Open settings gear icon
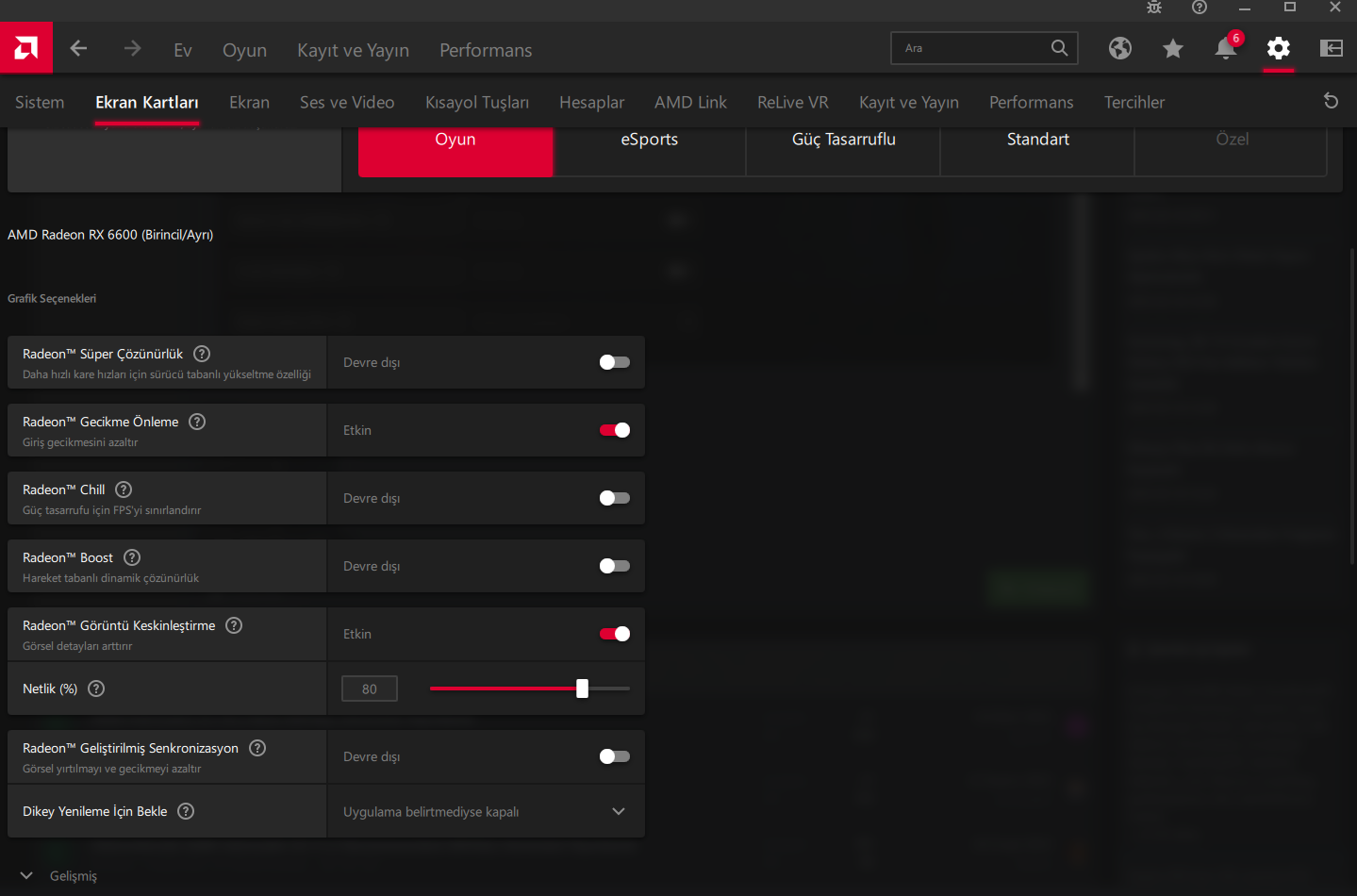This screenshot has height=896, width=1357. pyautogui.click(x=1279, y=48)
